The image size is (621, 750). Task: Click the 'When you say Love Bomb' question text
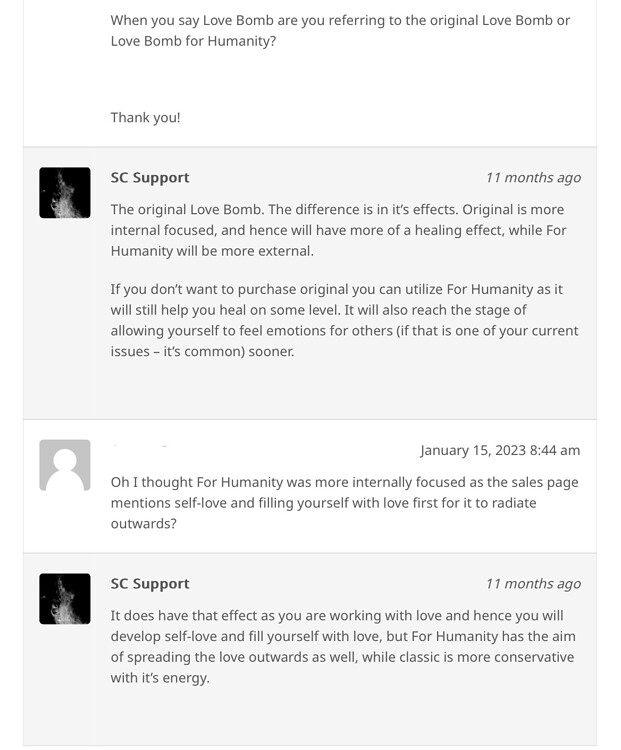(x=340, y=31)
